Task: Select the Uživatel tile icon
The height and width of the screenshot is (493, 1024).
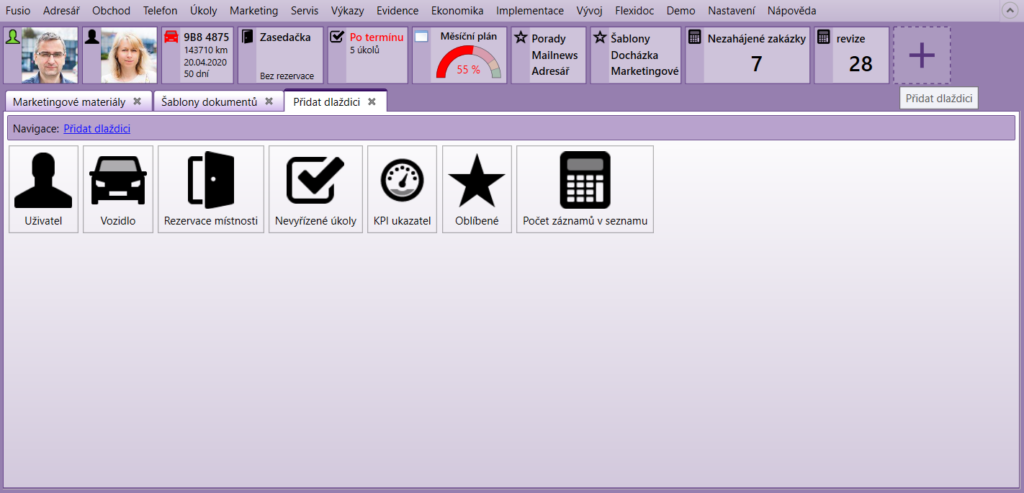Action: pos(43,189)
